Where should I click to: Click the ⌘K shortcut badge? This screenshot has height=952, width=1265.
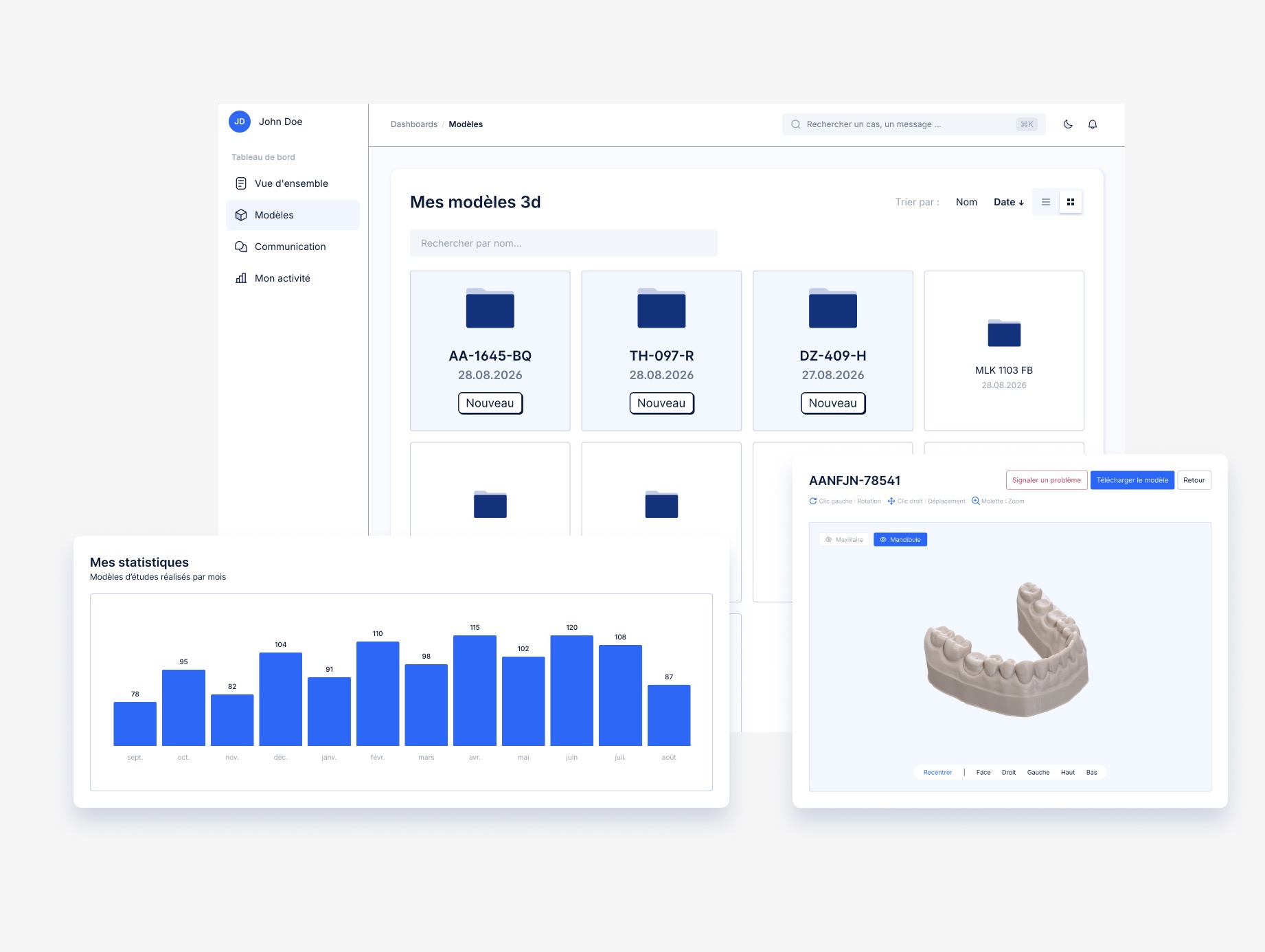(1027, 124)
